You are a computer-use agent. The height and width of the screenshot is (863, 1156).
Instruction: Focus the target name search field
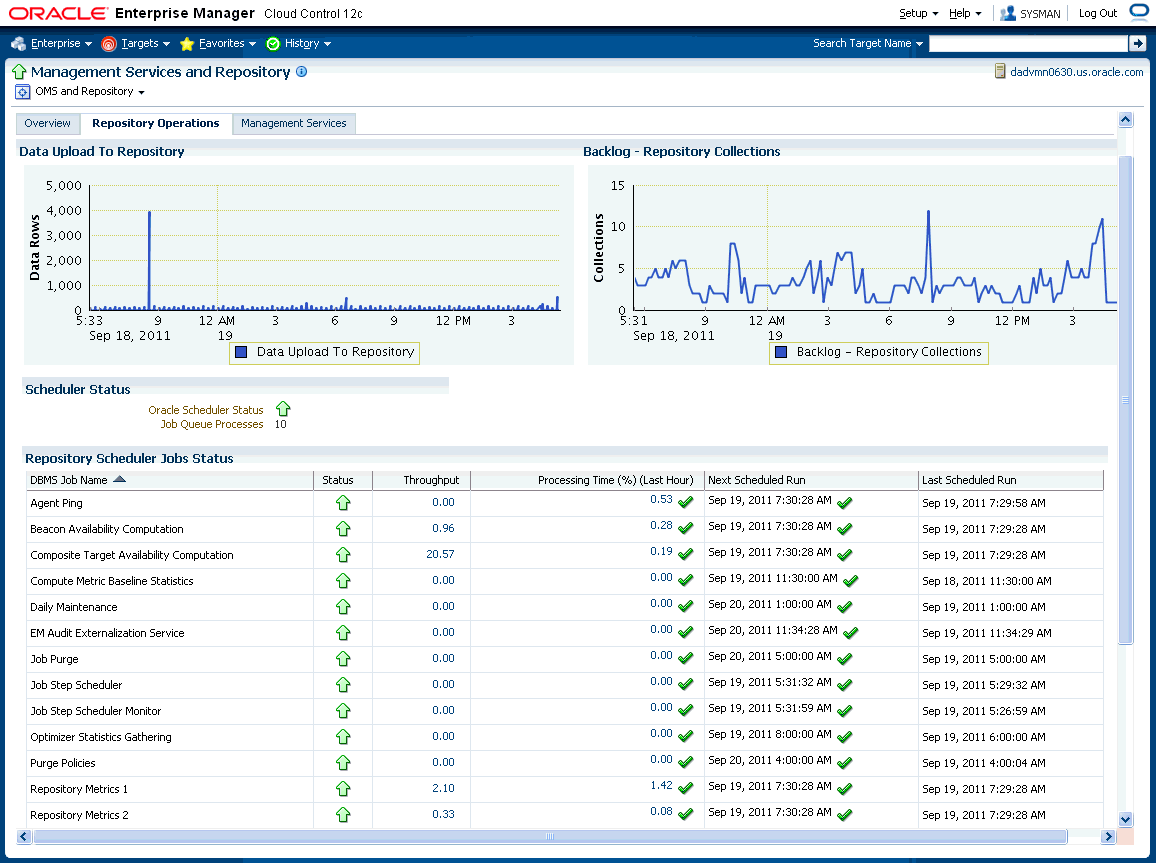coord(1028,43)
